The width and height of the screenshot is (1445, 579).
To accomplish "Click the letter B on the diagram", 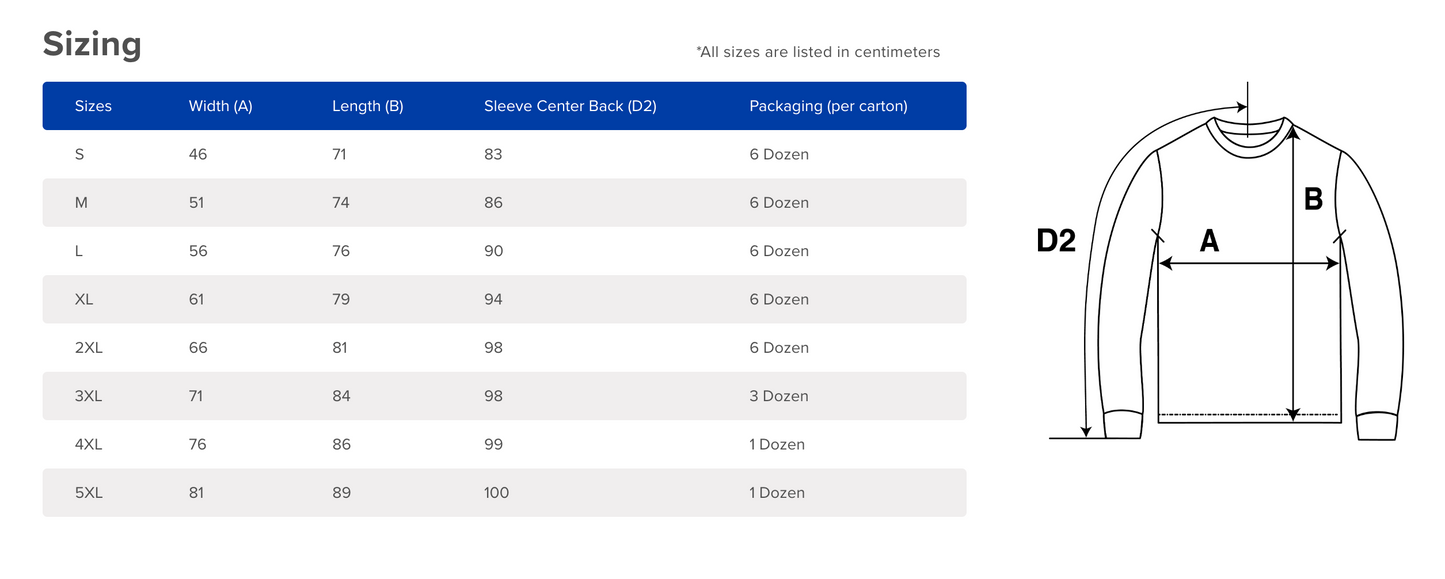I will (x=1313, y=200).
